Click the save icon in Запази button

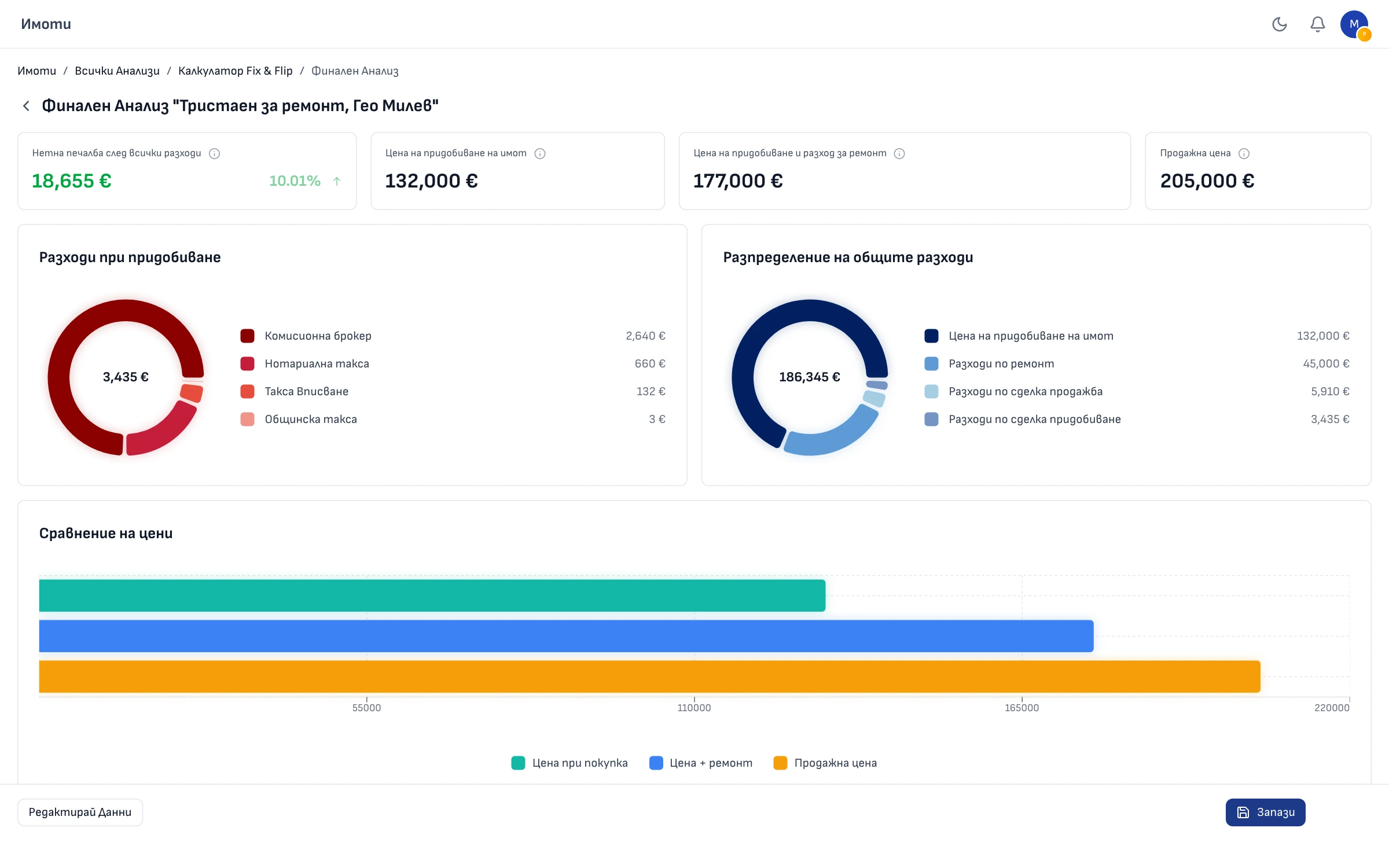(1243, 812)
